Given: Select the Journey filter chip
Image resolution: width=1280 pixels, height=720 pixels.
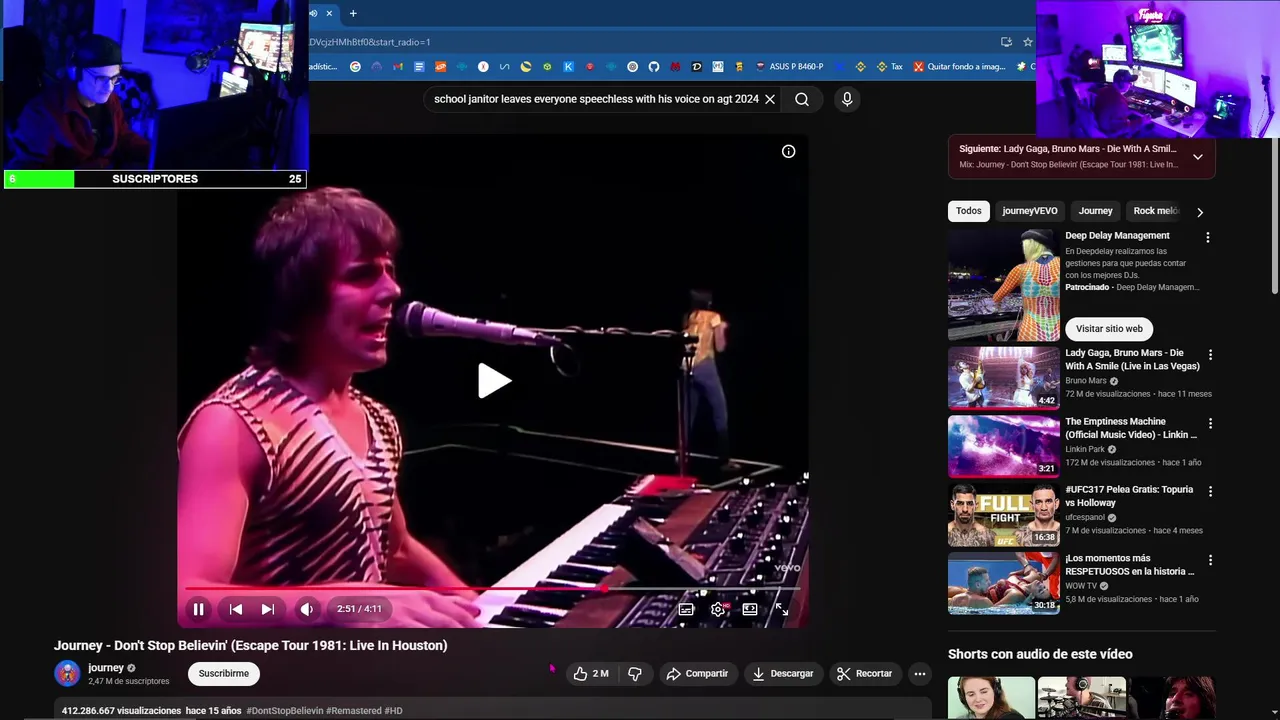Looking at the screenshot, I should [1095, 211].
